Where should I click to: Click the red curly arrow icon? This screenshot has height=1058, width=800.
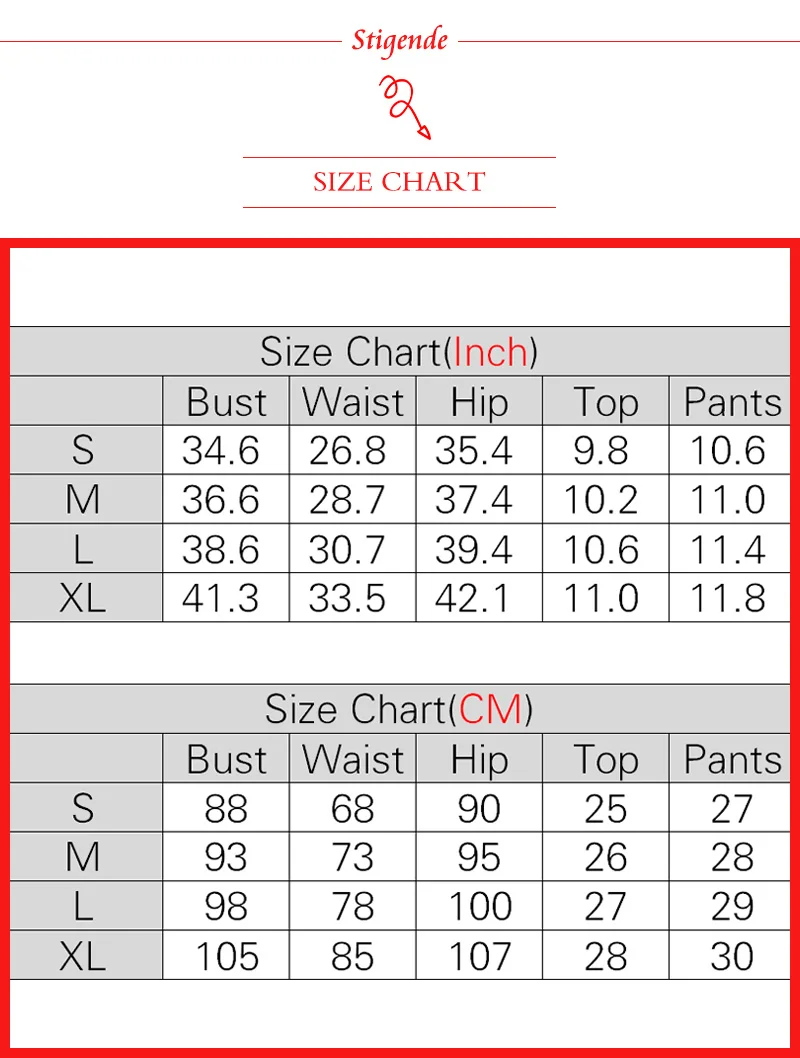pos(405,107)
